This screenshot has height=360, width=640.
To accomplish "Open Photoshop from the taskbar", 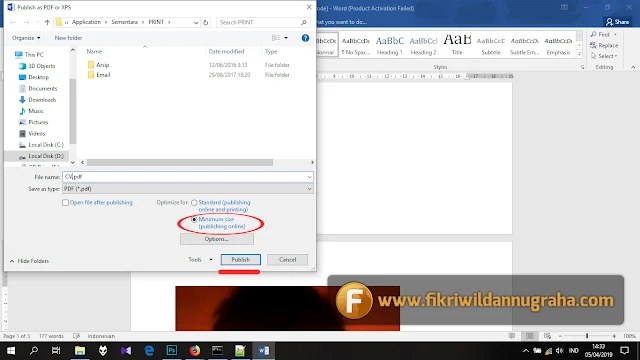I will [172, 351].
